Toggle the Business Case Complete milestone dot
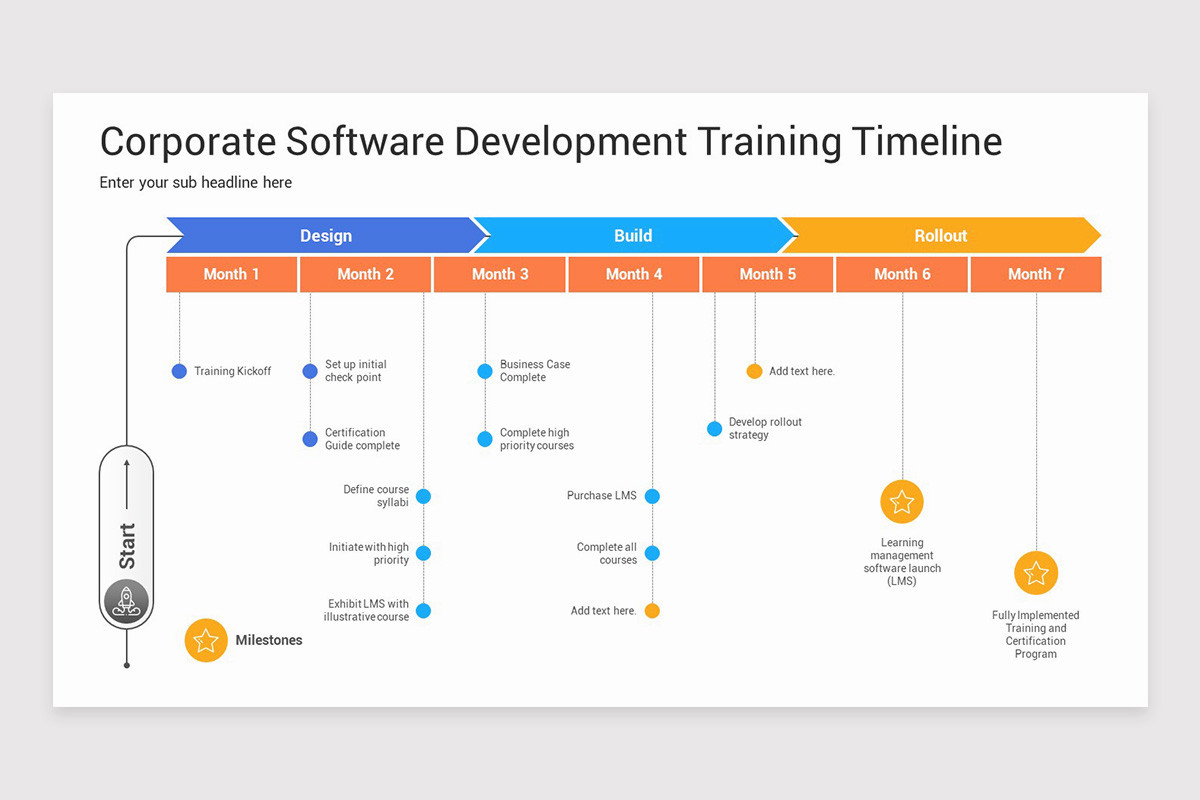This screenshot has height=800, width=1200. pyautogui.click(x=484, y=370)
